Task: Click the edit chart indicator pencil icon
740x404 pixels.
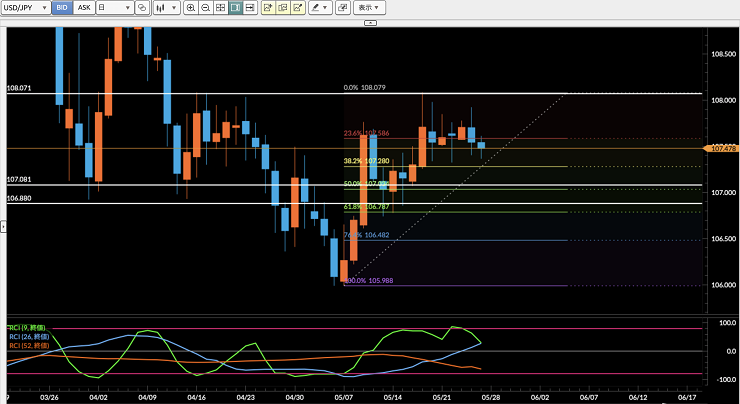Action: [x=297, y=8]
